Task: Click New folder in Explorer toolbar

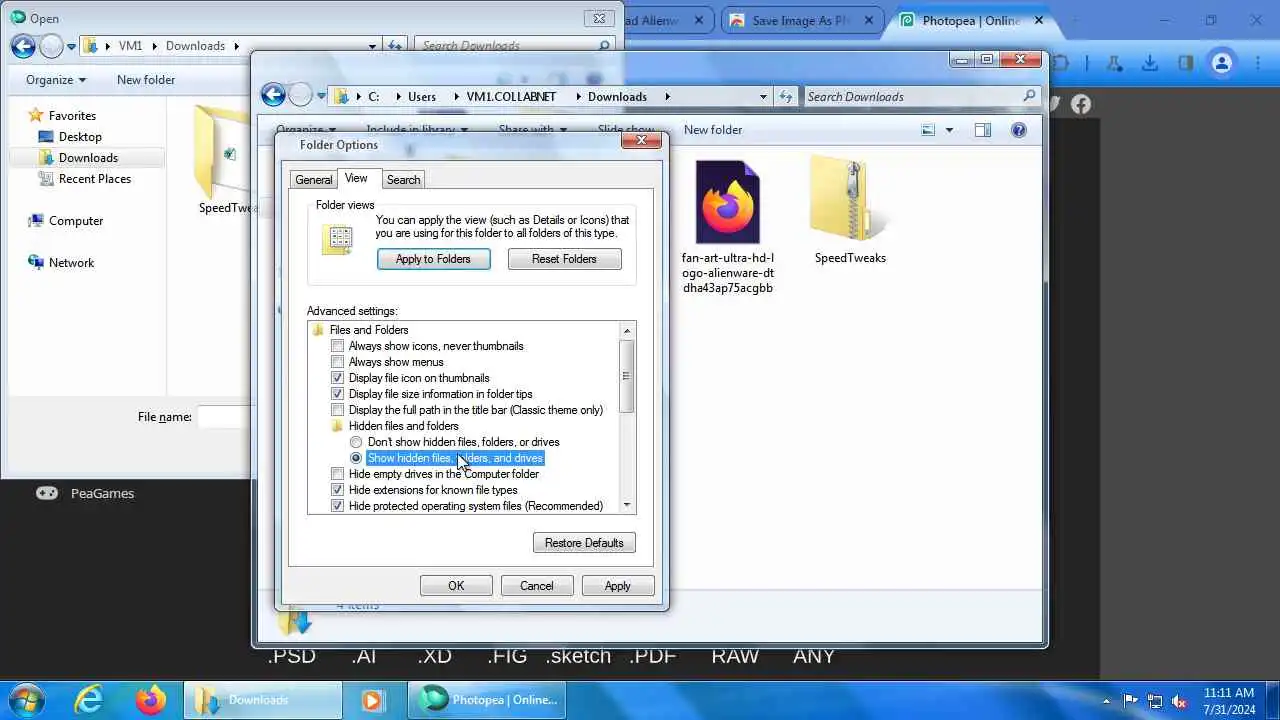Action: [x=713, y=130]
